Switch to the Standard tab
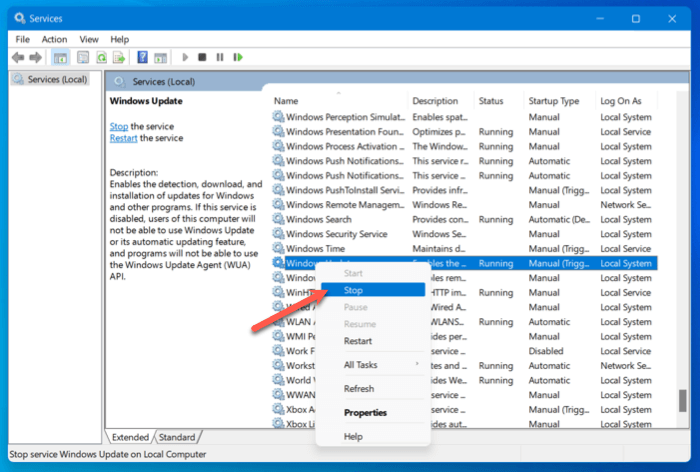This screenshot has width=700, height=472. 177,437
